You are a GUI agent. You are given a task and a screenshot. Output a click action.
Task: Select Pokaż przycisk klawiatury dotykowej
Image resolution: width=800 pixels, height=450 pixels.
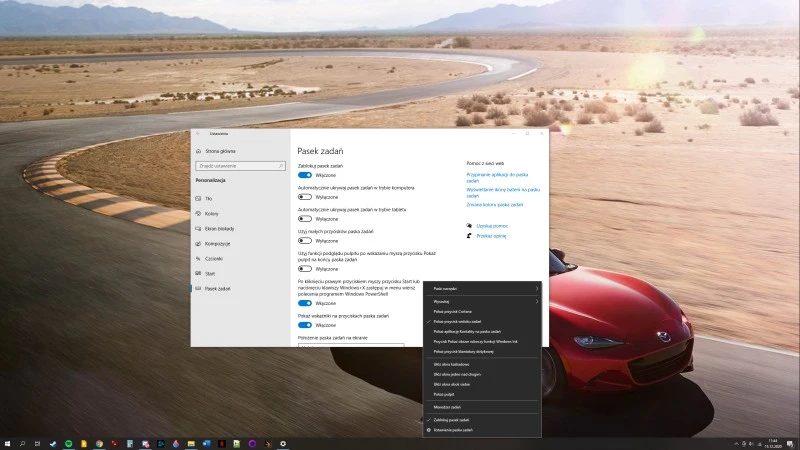482,352
